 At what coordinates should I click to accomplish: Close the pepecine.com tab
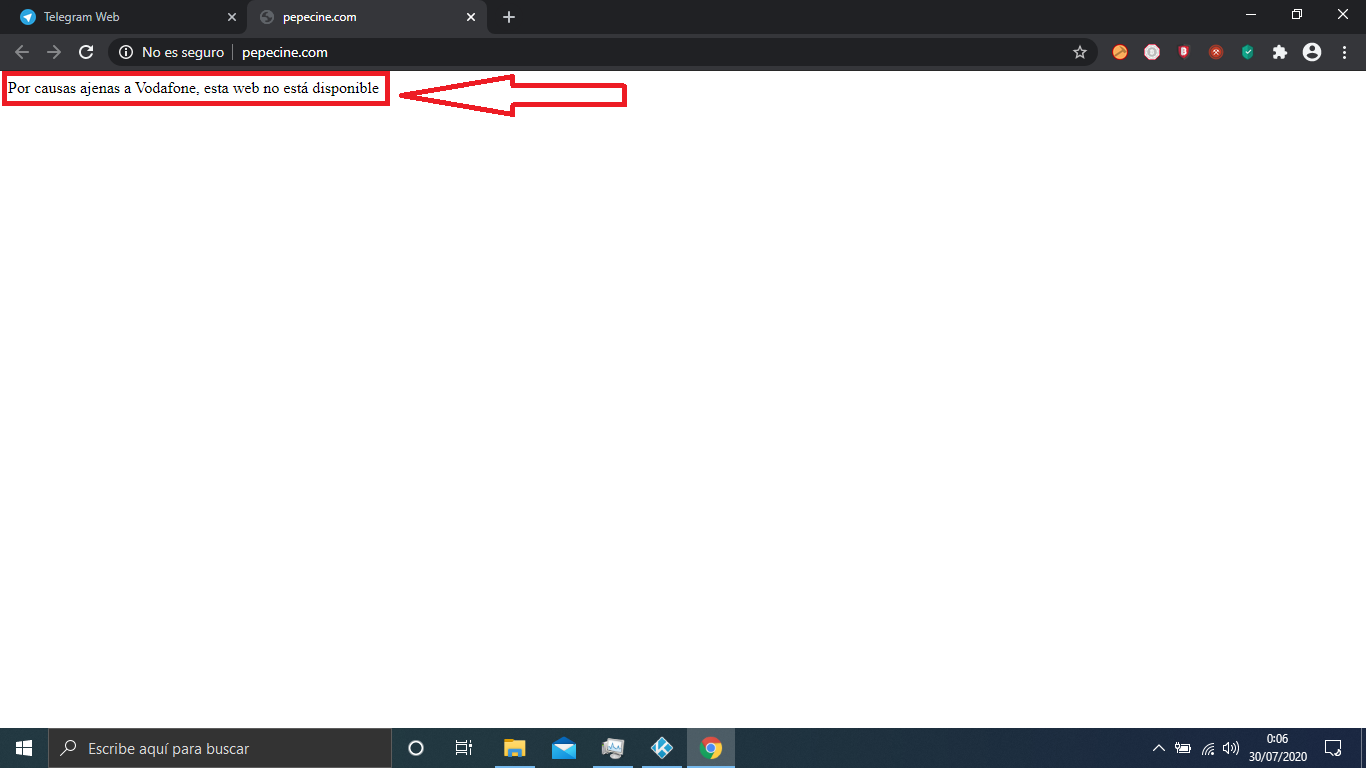(x=471, y=17)
